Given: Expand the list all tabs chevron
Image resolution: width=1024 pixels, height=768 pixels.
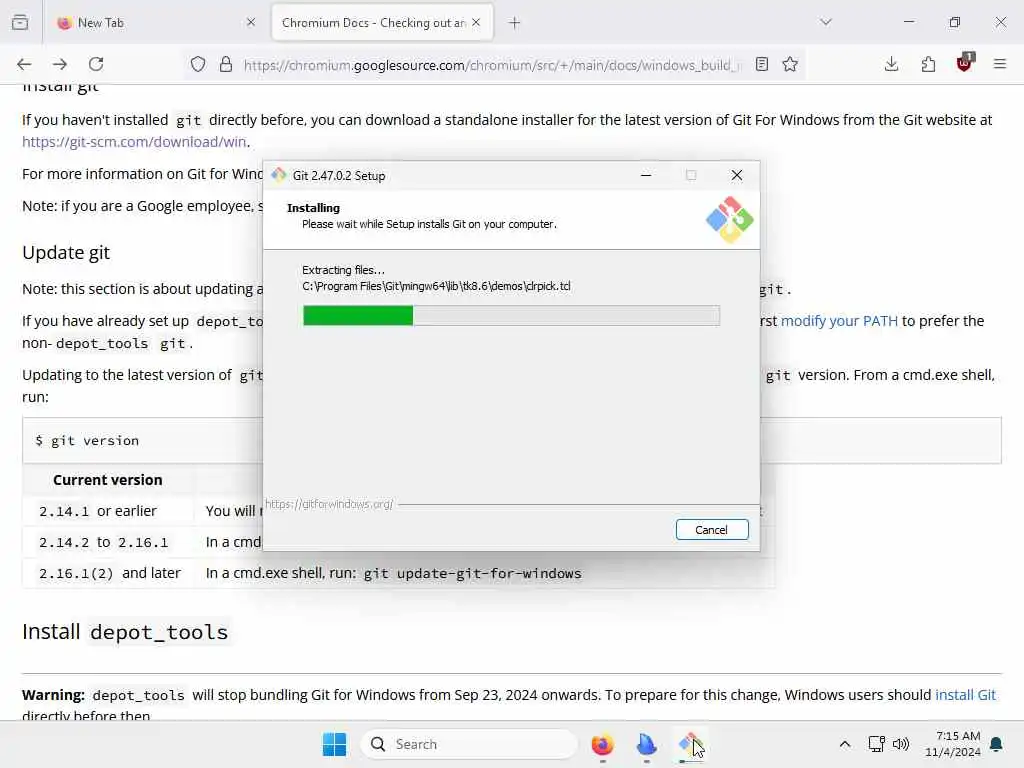Looking at the screenshot, I should point(826,22).
